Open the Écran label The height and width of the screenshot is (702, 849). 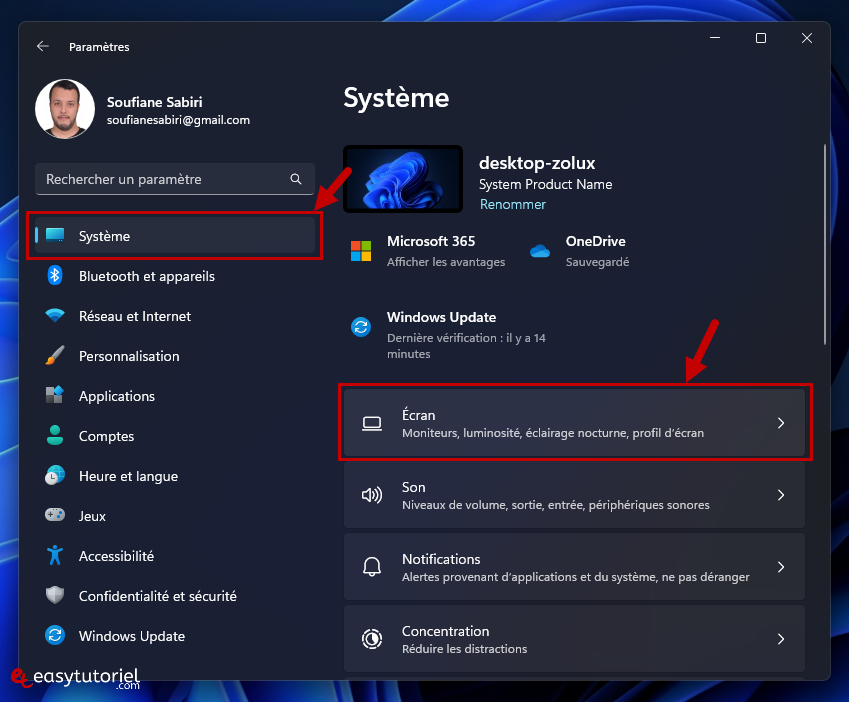(x=419, y=415)
